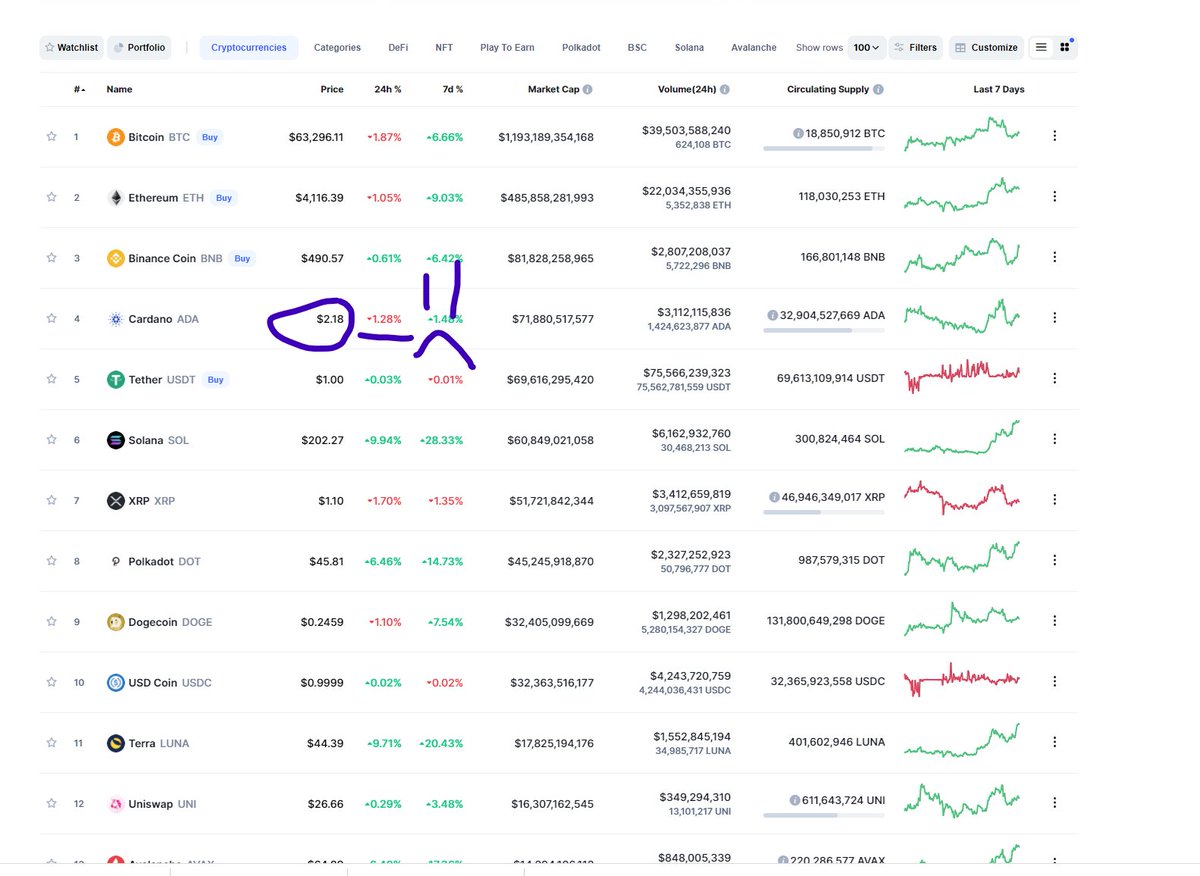This screenshot has width=1200, height=876.
Task: Switch to the NFT tab
Action: pos(444,47)
